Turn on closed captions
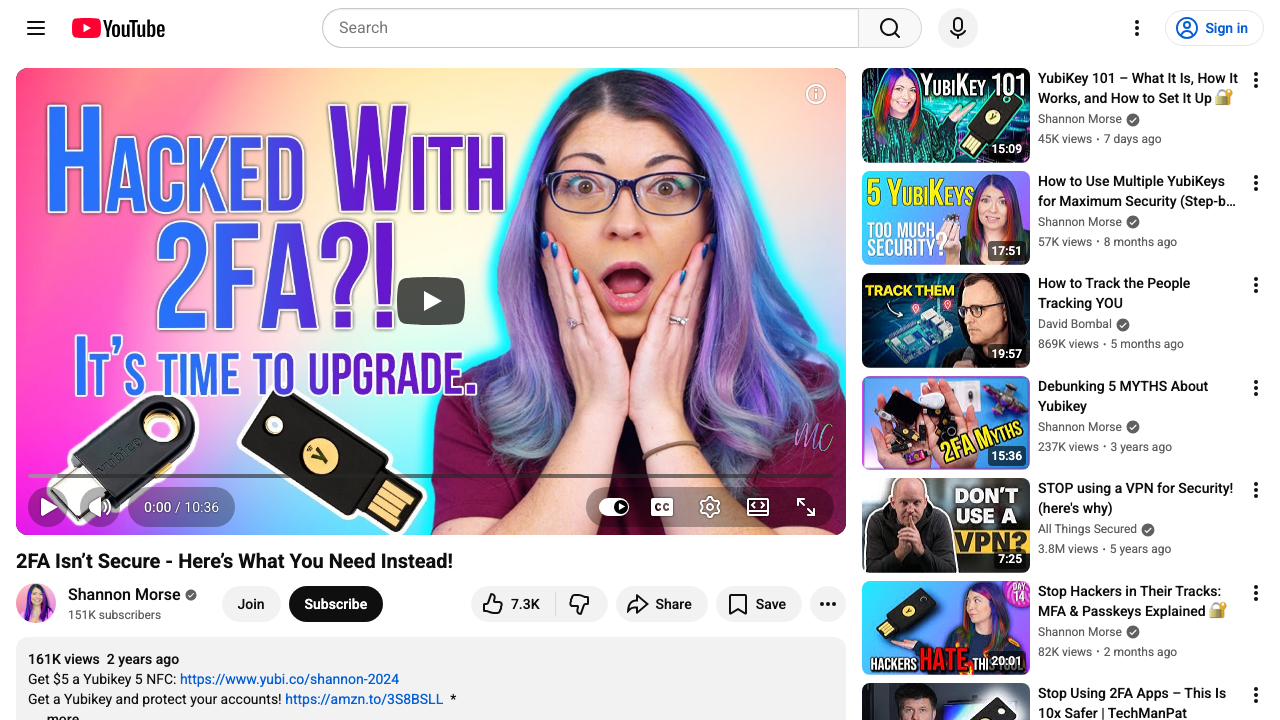Screen dimensions: 1280x720 click(x=662, y=507)
